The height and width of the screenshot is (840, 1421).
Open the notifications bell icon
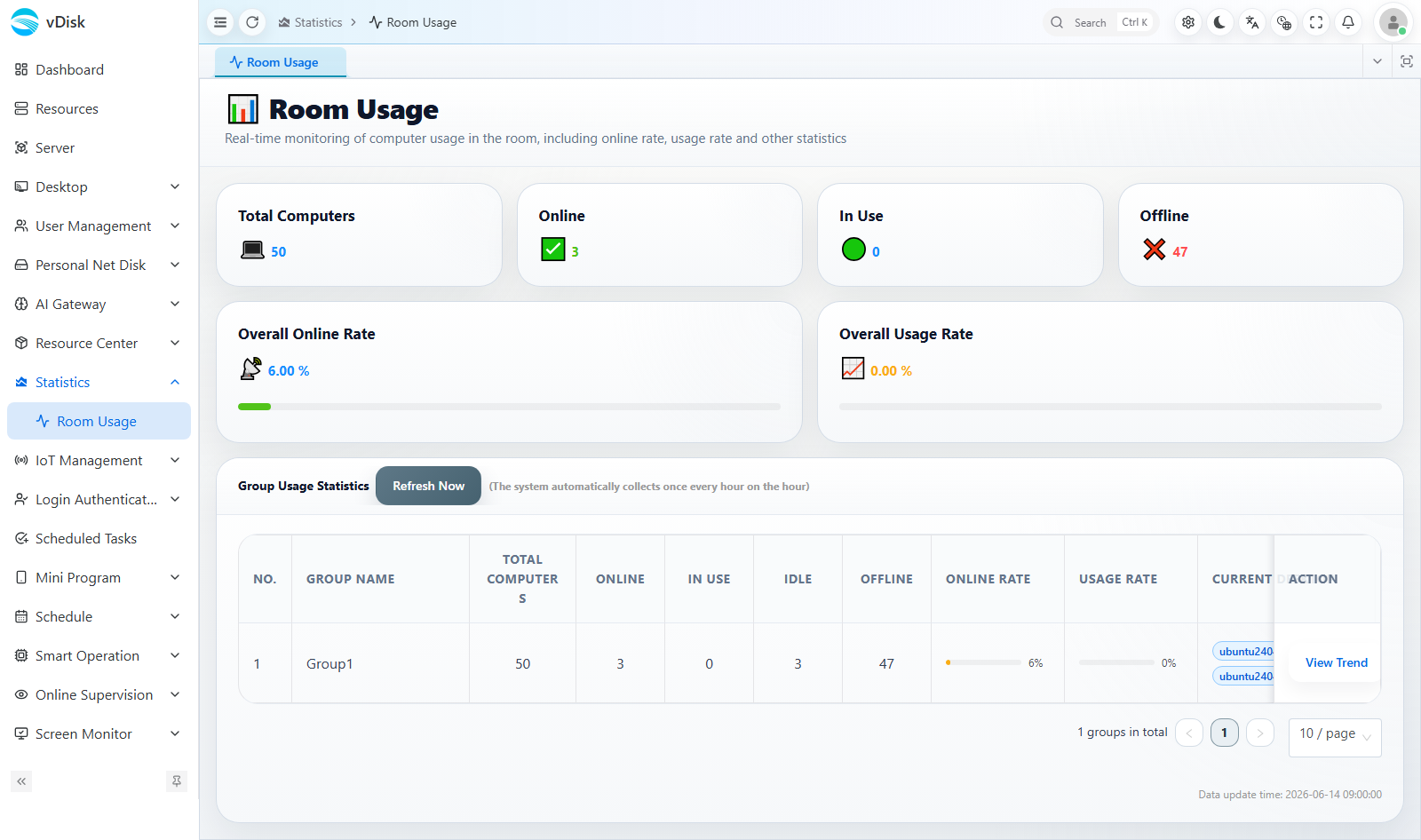(x=1348, y=22)
